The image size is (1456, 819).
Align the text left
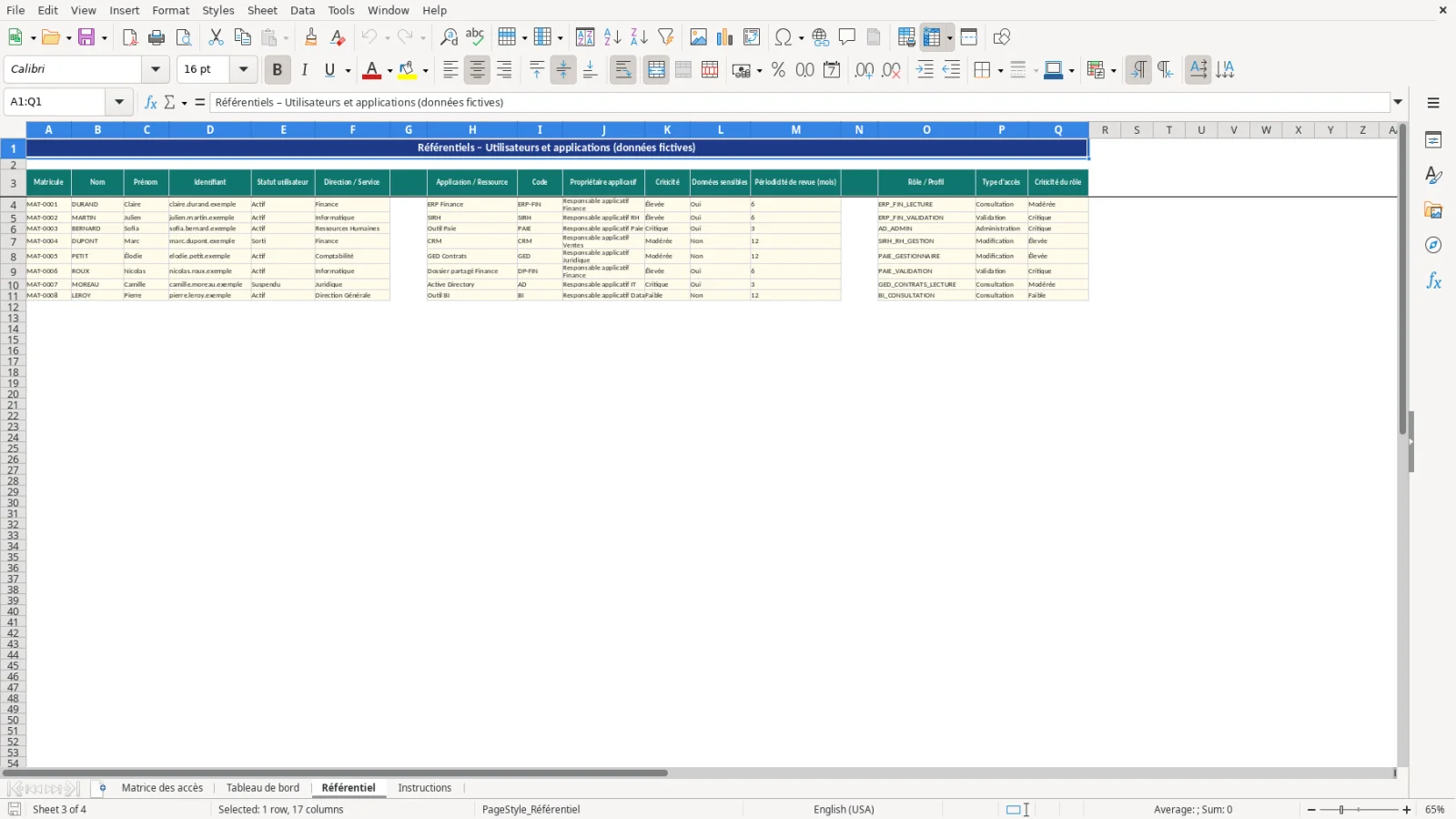pyautogui.click(x=450, y=70)
